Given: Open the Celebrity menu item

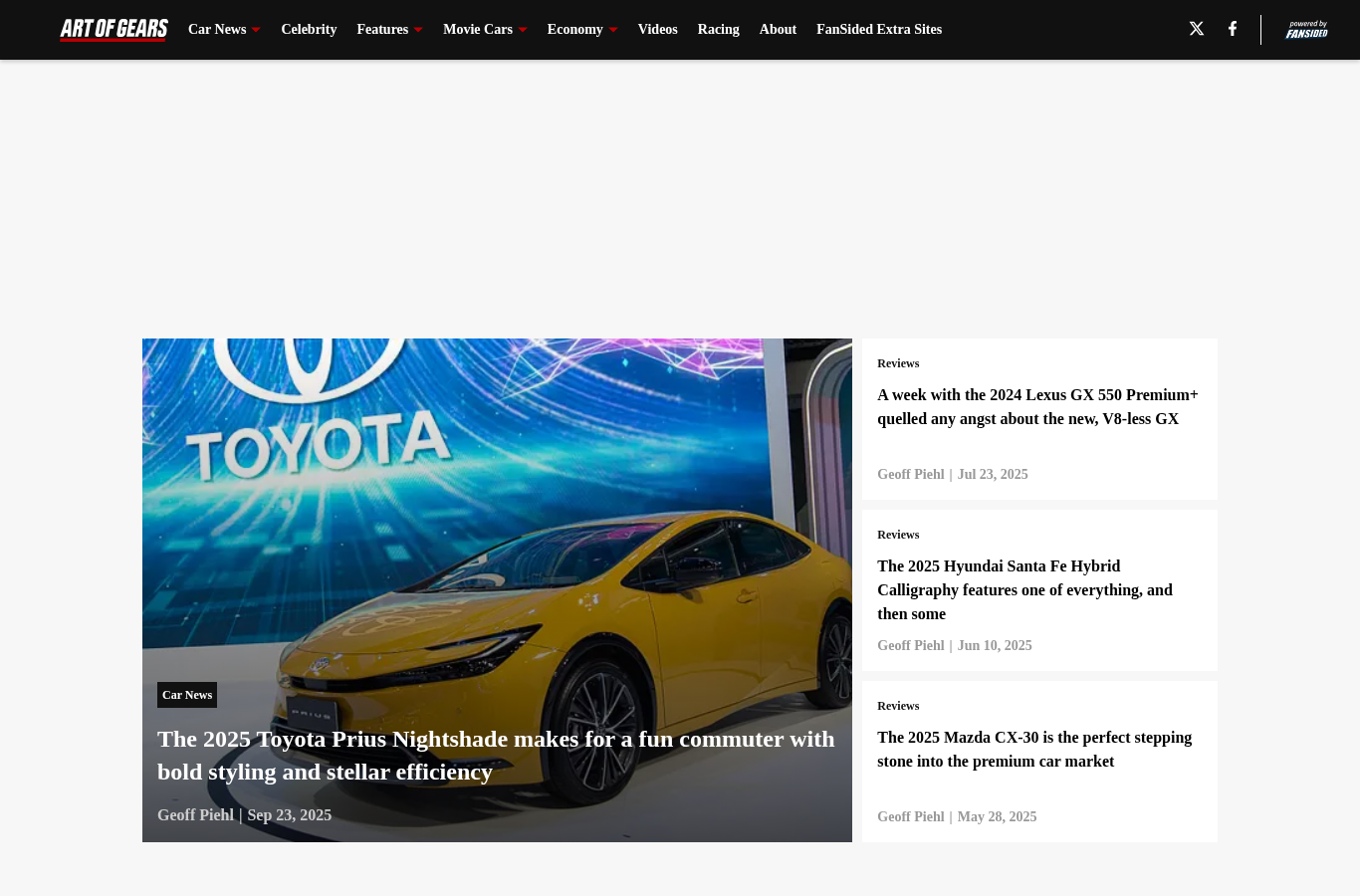Looking at the screenshot, I should [309, 30].
